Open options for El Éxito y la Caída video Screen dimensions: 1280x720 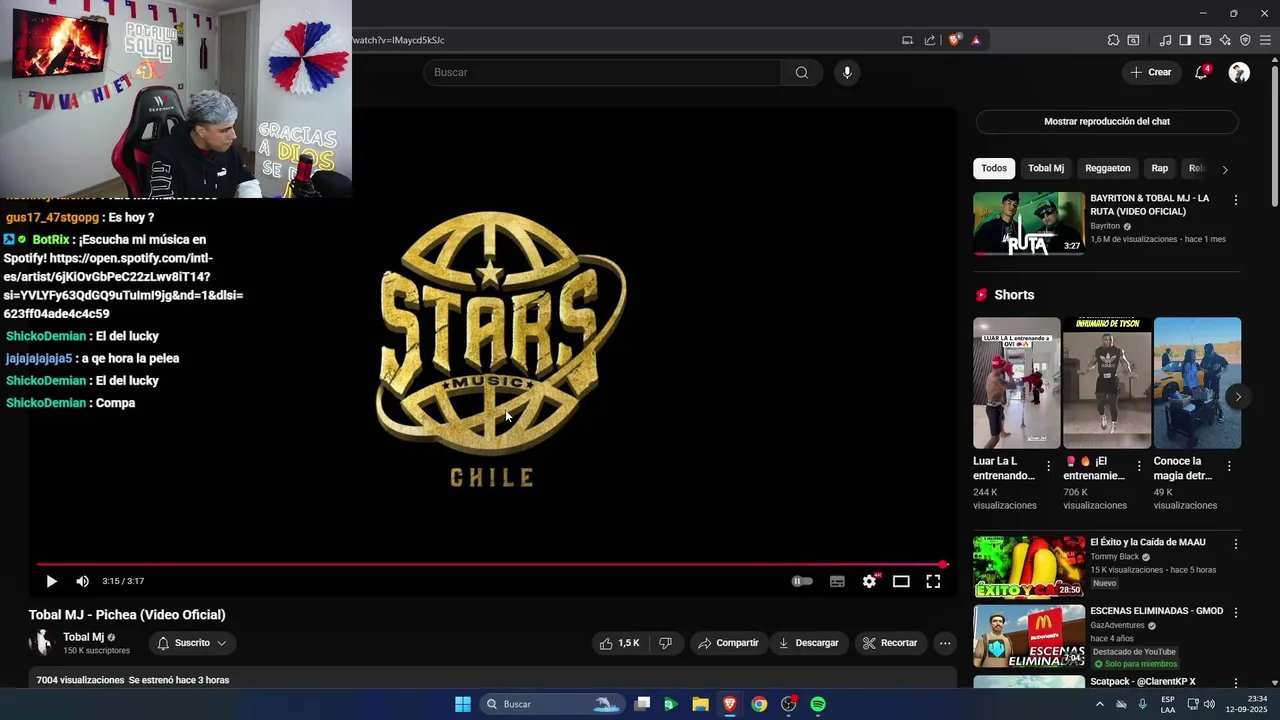[1235, 544]
